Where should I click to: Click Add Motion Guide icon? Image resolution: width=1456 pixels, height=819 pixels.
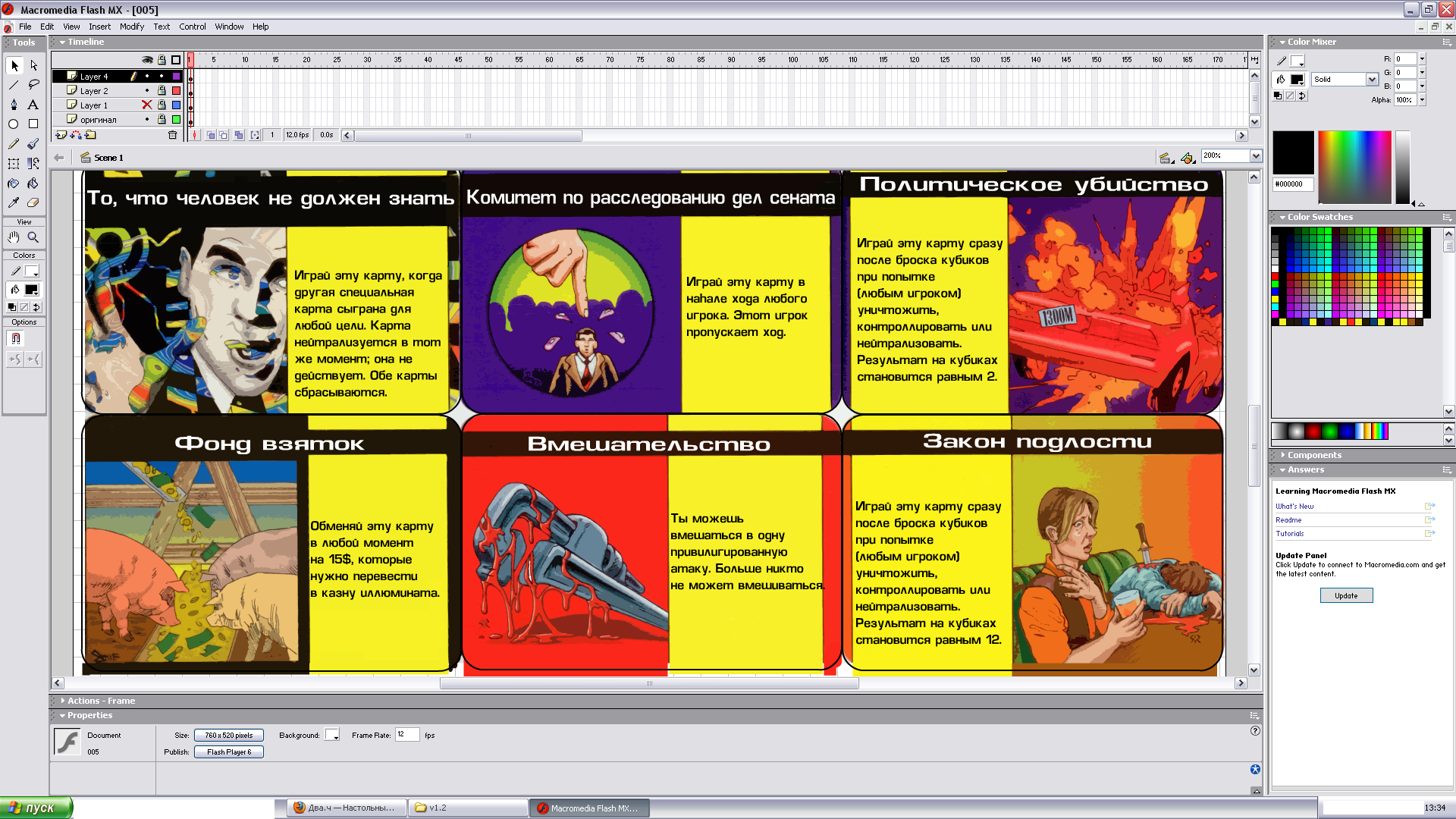click(76, 135)
